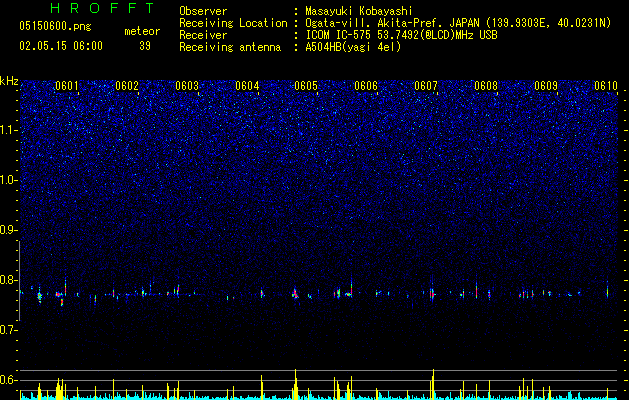Click the Receiving antenna label

tap(230, 47)
